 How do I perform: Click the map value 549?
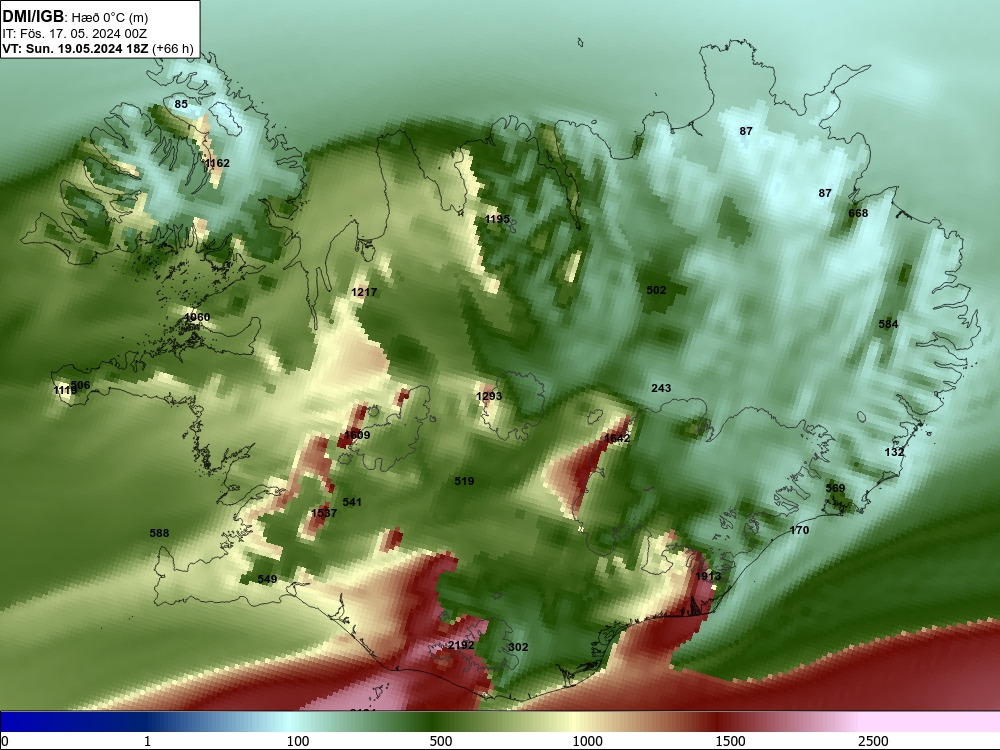pos(267,579)
